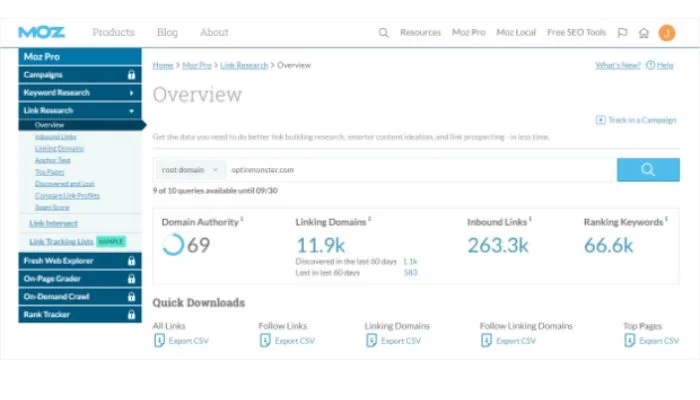Screen dimensions: 700x400
Task: Open Spam Score in sidebar
Action: 52,207
